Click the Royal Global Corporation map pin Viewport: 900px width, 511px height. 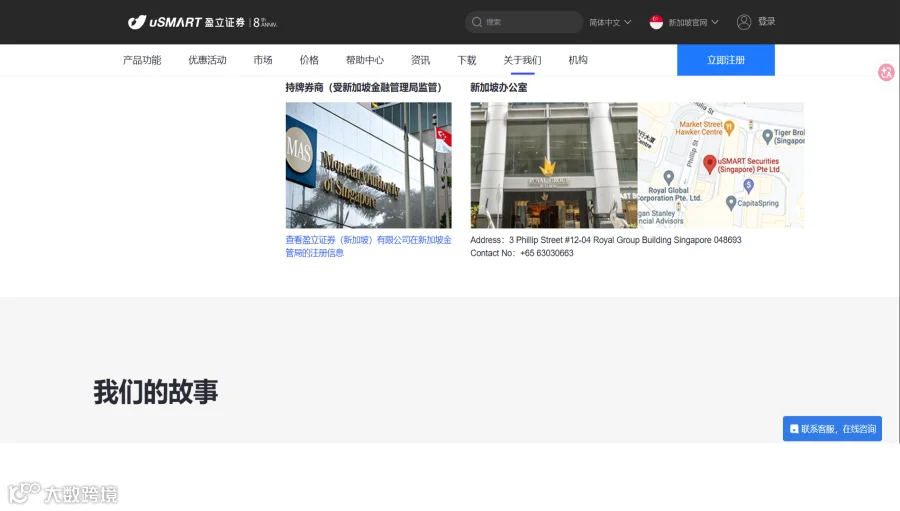pos(668,177)
